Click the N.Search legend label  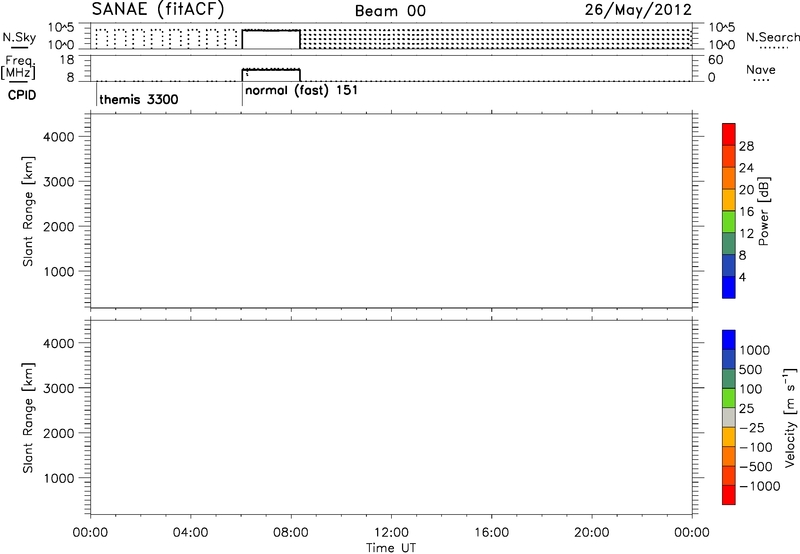point(773,37)
